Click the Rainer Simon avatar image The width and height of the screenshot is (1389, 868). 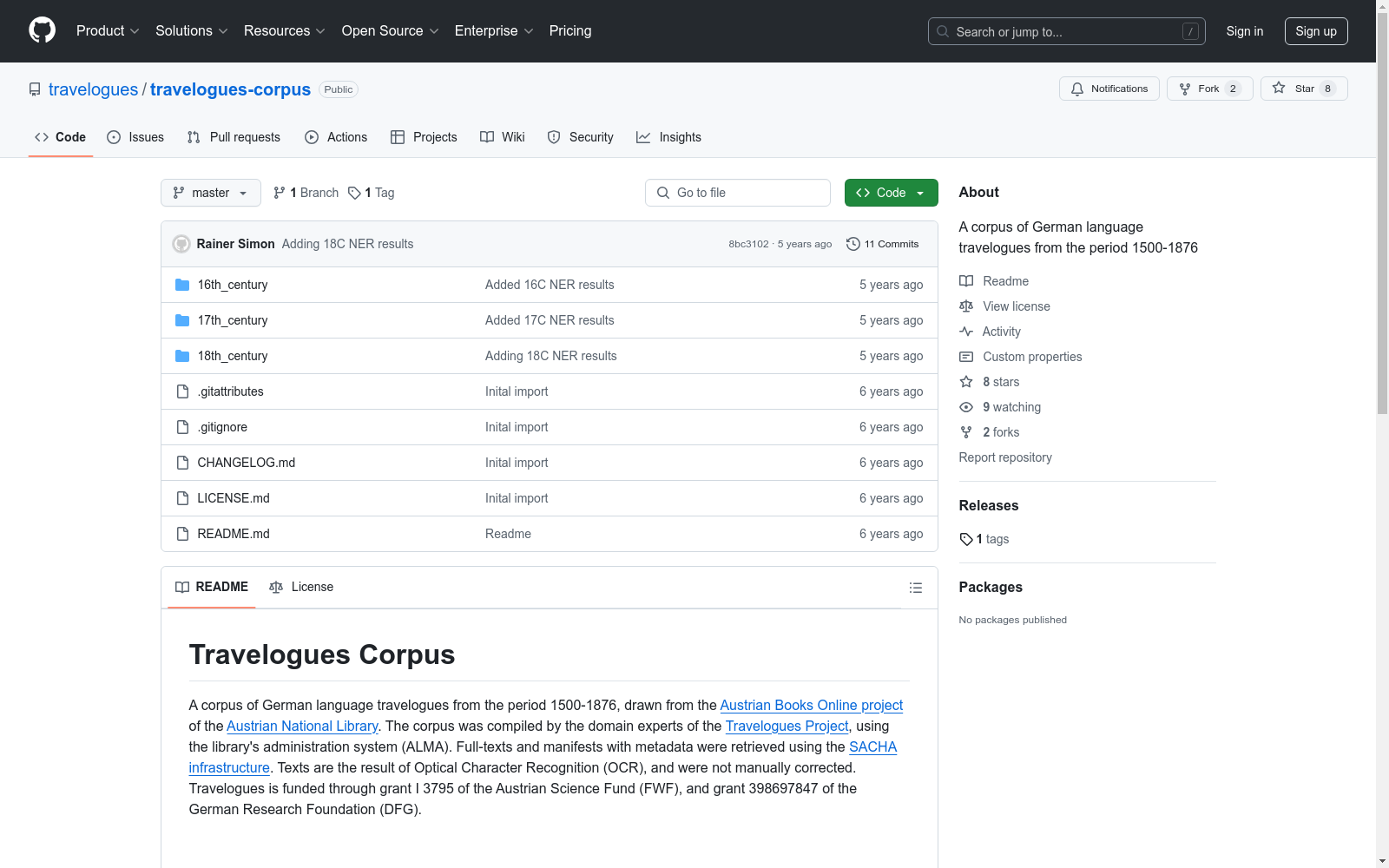(181, 244)
